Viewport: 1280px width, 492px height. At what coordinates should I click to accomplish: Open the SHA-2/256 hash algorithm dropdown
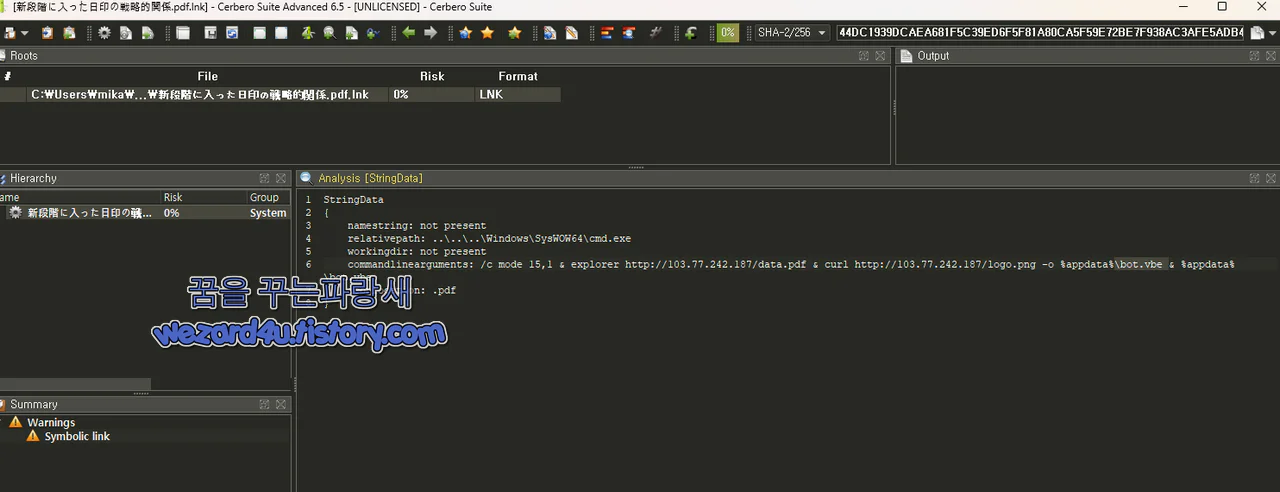792,33
